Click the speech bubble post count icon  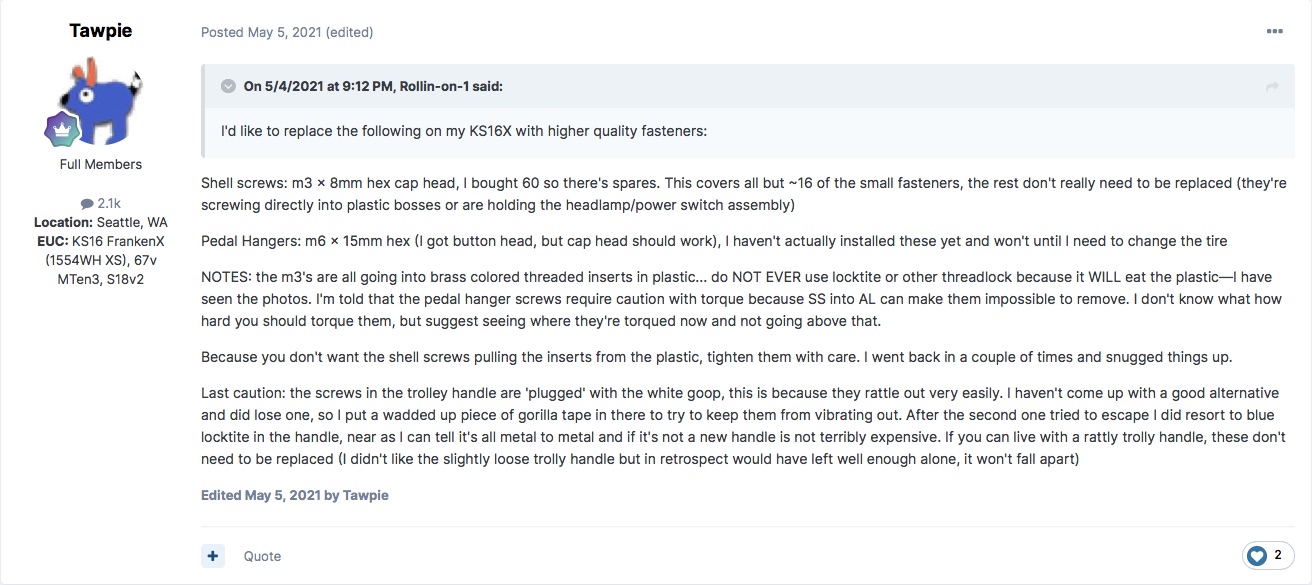tap(87, 203)
